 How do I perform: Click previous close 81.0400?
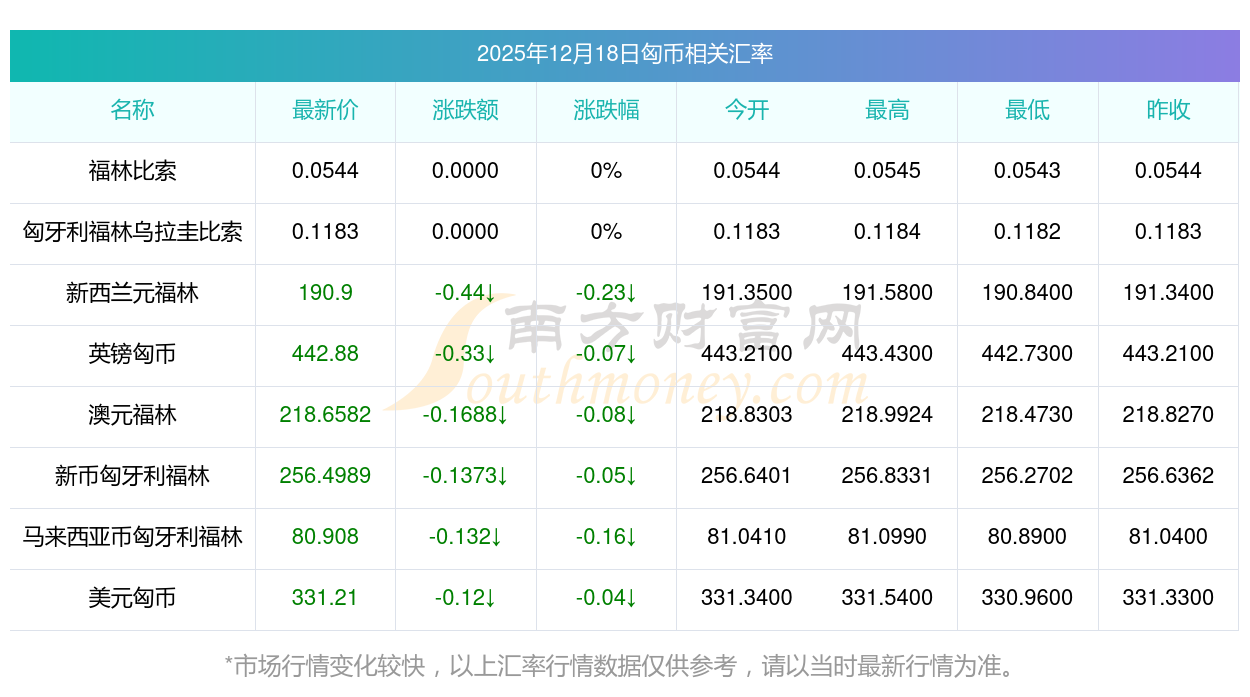tap(1168, 537)
